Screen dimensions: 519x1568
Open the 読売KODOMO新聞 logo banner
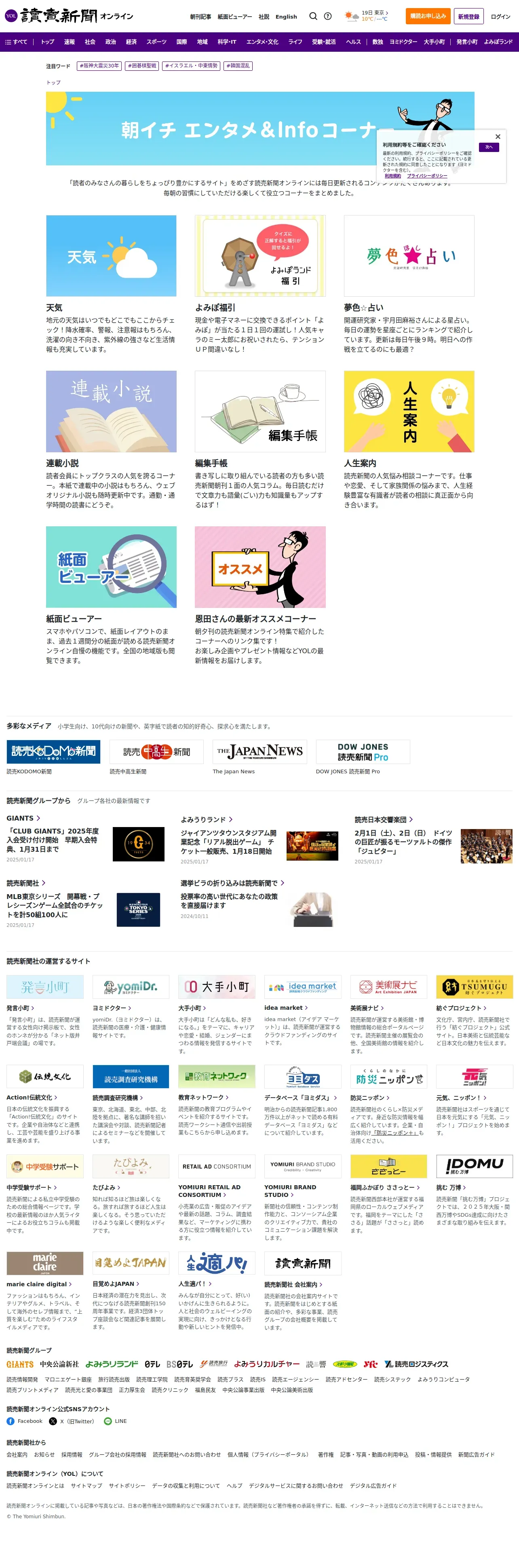click(53, 752)
